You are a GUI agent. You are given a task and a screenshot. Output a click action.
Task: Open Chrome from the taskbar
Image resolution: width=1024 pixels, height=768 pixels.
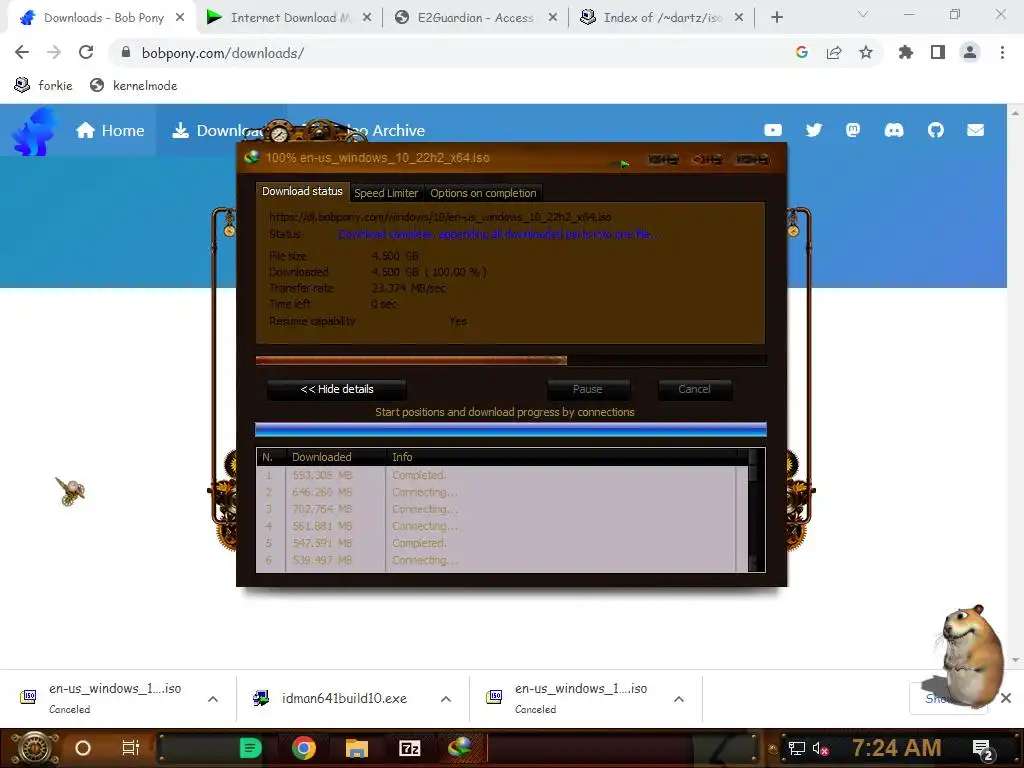[304, 748]
